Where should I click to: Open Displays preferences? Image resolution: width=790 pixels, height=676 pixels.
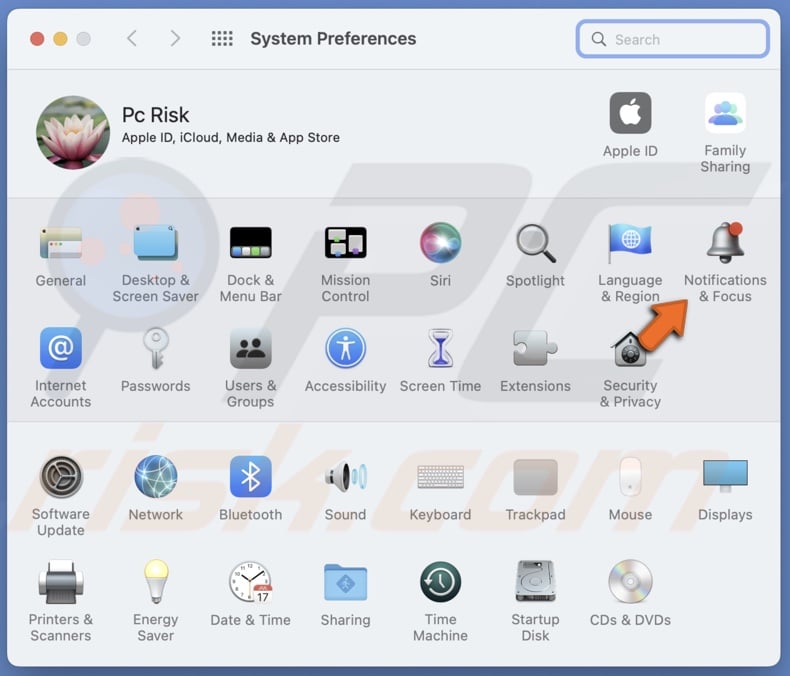[x=725, y=477]
